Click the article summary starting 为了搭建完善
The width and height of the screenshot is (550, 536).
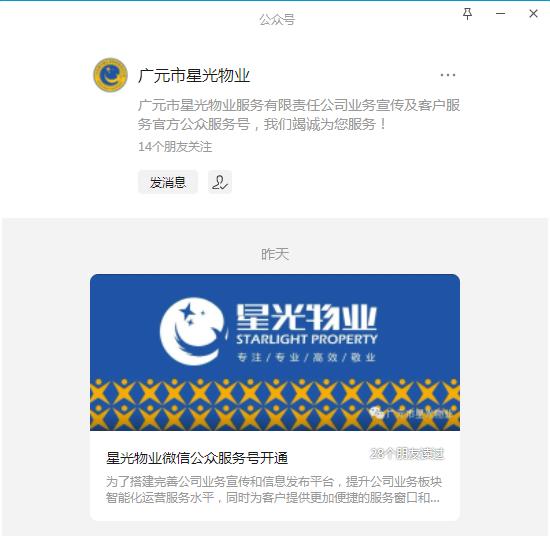pos(273,489)
